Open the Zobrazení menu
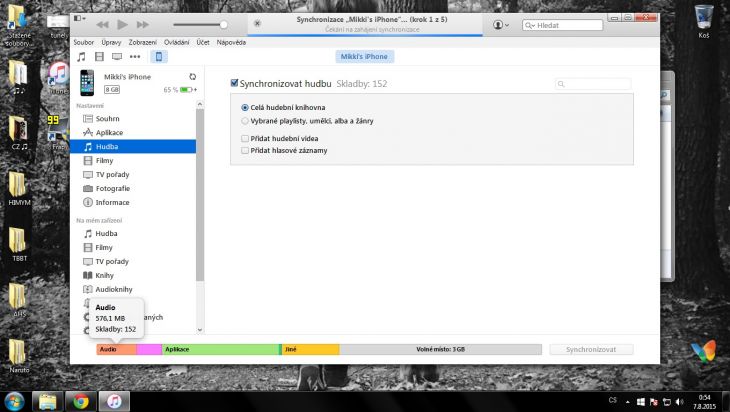The height and width of the screenshot is (412, 730). click(142, 42)
